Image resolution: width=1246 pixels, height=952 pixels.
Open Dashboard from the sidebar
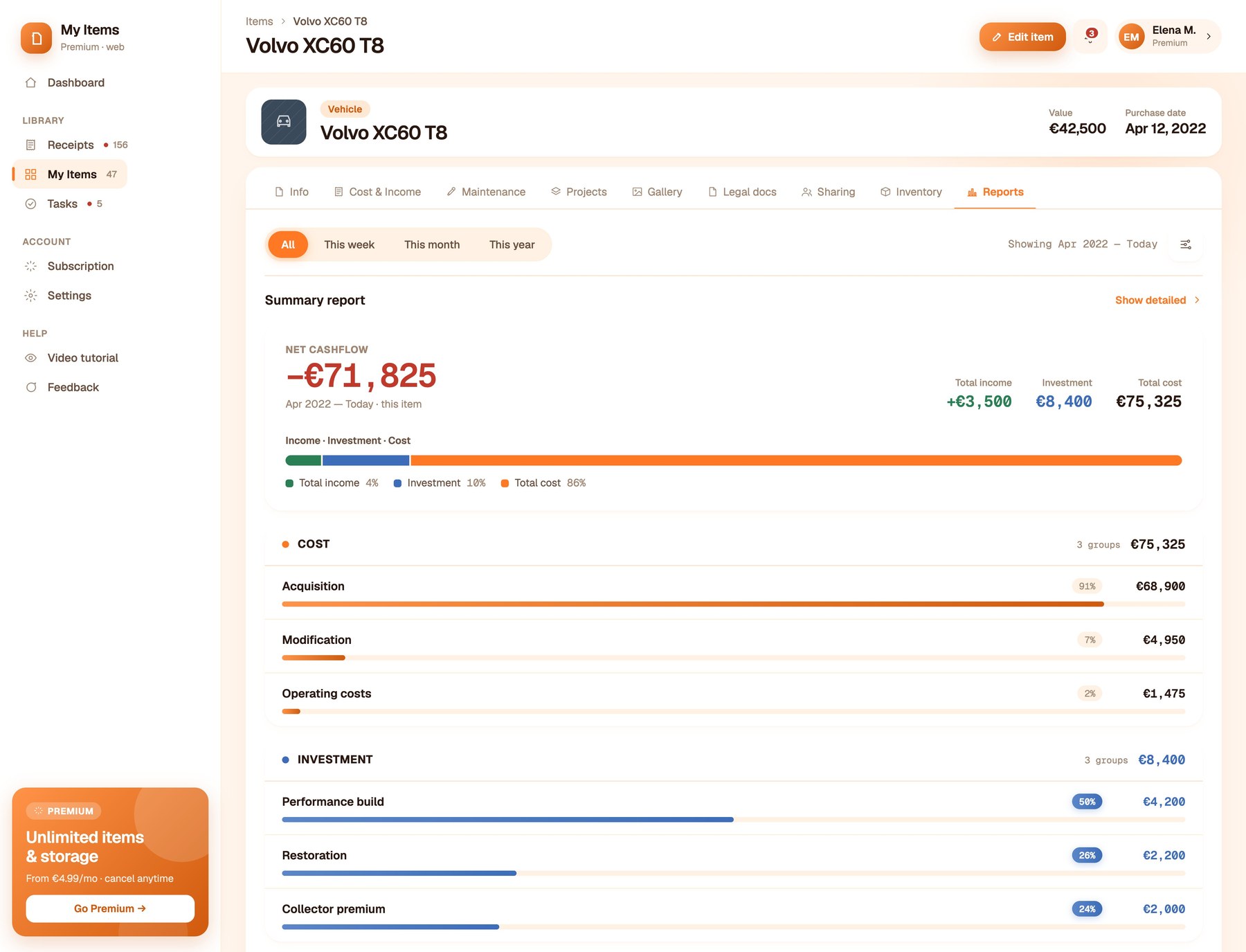pos(75,82)
